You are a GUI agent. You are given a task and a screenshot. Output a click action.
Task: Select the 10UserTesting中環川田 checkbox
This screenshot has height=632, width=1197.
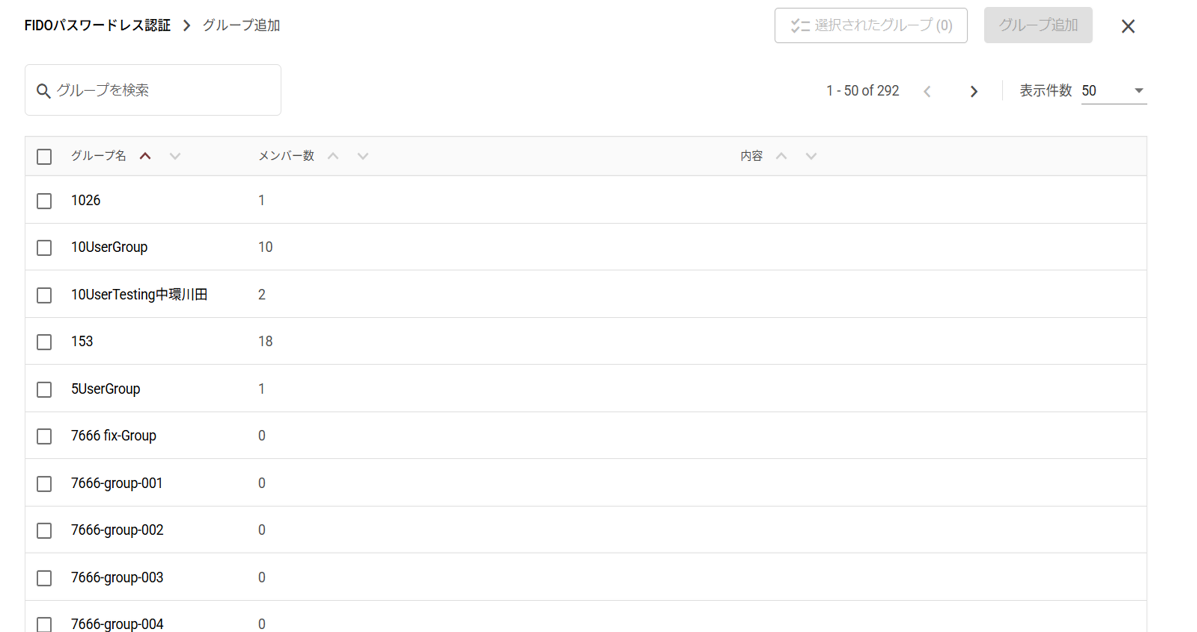(x=44, y=295)
